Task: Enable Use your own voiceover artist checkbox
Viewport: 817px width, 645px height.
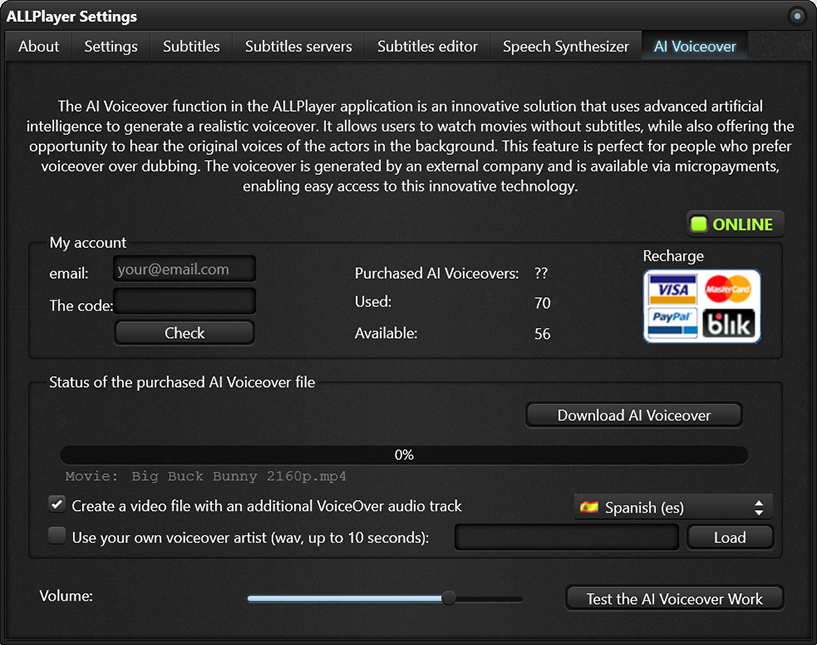Action: pyautogui.click(x=57, y=536)
